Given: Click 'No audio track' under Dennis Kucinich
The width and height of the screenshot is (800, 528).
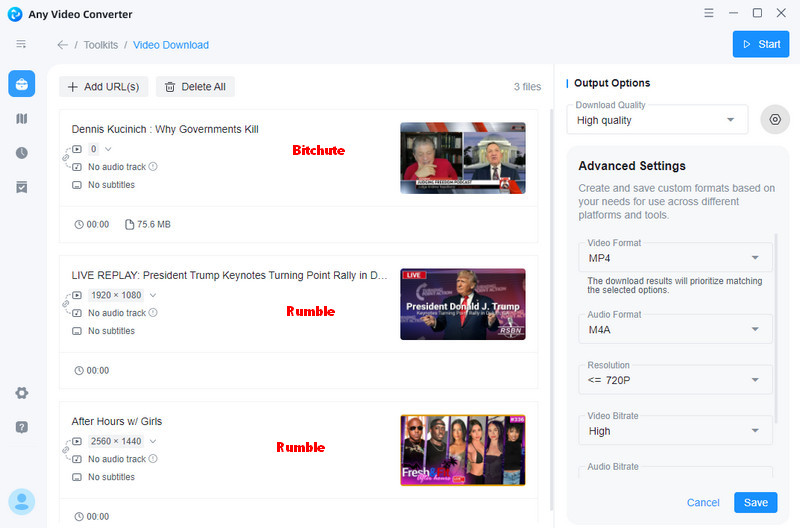Looking at the screenshot, I should click(x=117, y=167).
